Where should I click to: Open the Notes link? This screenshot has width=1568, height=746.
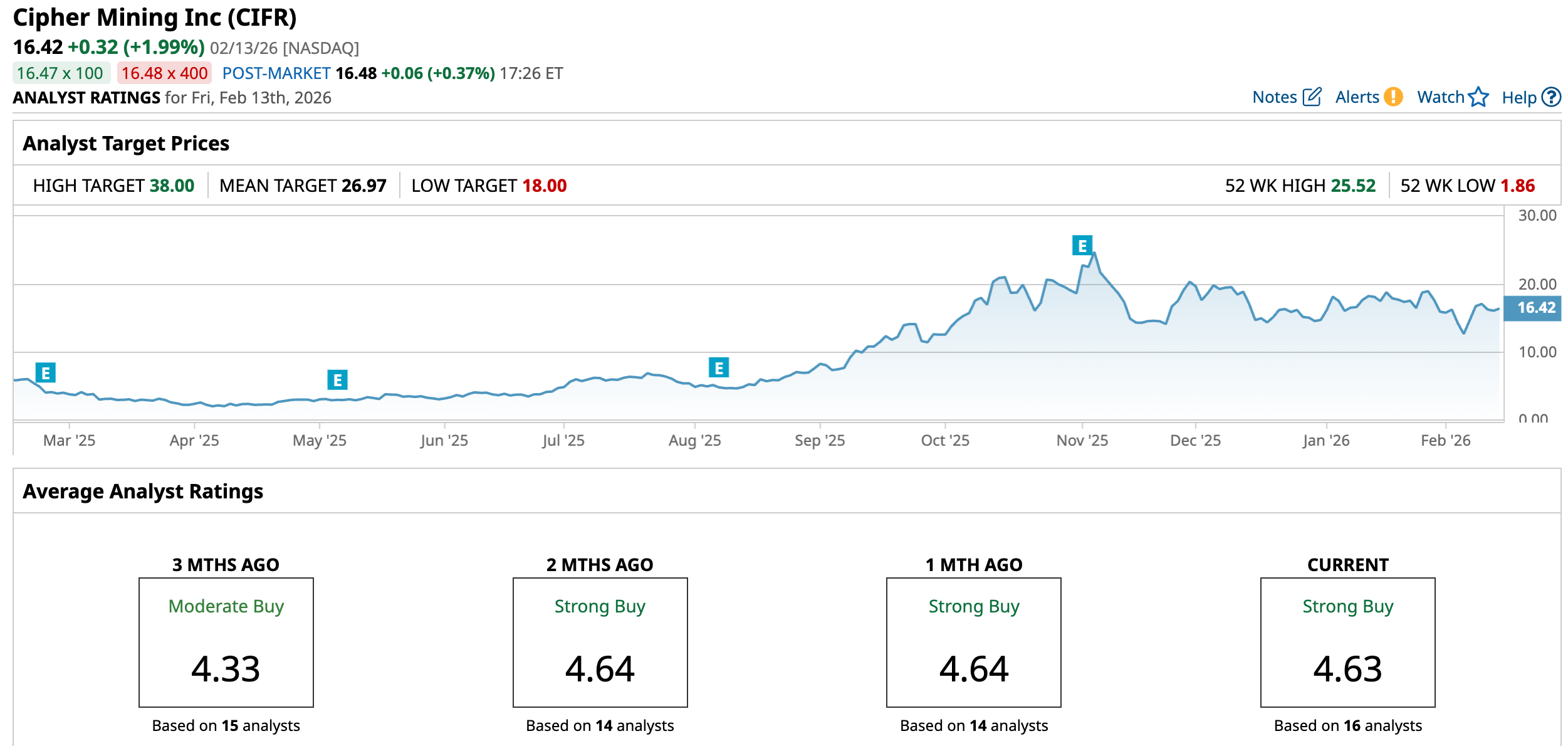[1274, 97]
